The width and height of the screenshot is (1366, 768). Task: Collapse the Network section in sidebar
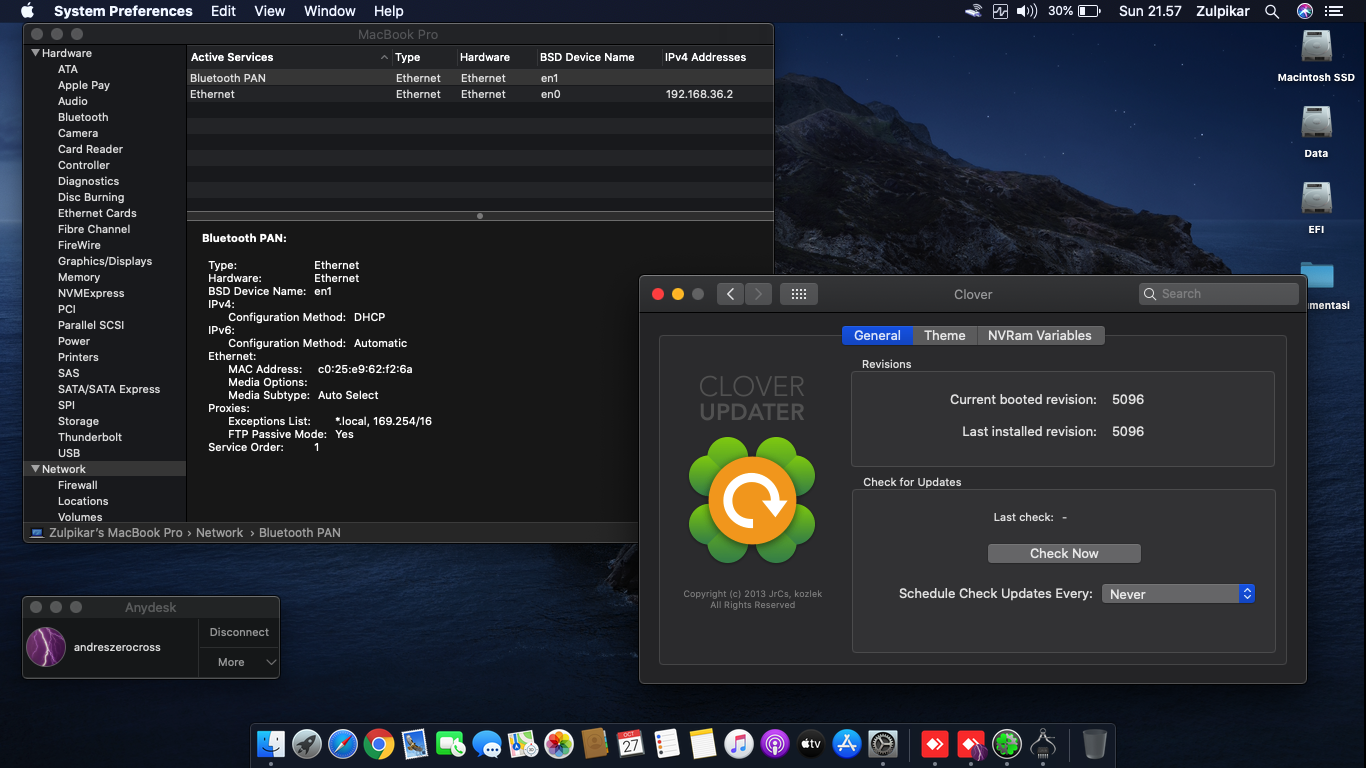pyautogui.click(x=36, y=469)
